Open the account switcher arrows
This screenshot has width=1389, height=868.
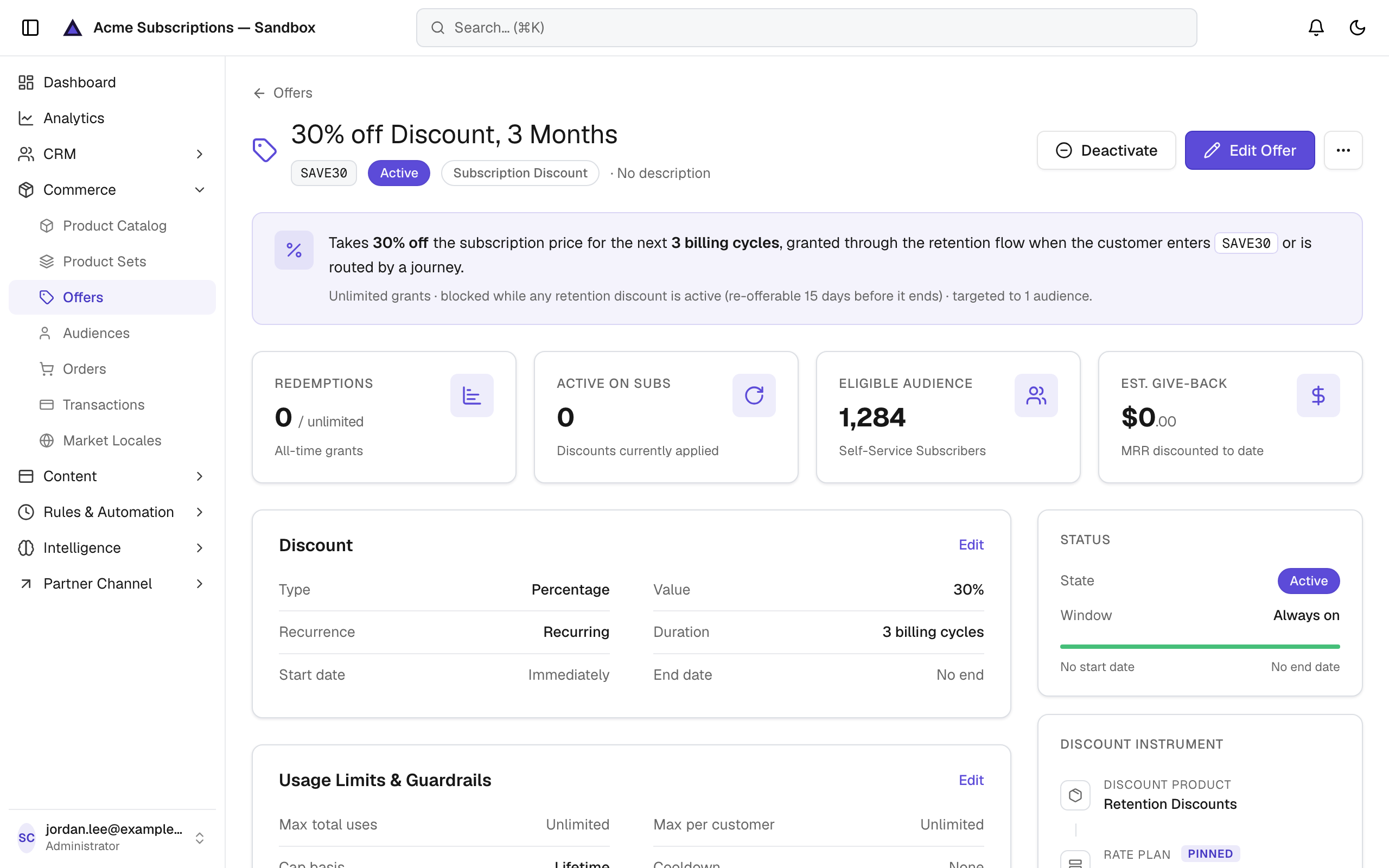[199, 838]
